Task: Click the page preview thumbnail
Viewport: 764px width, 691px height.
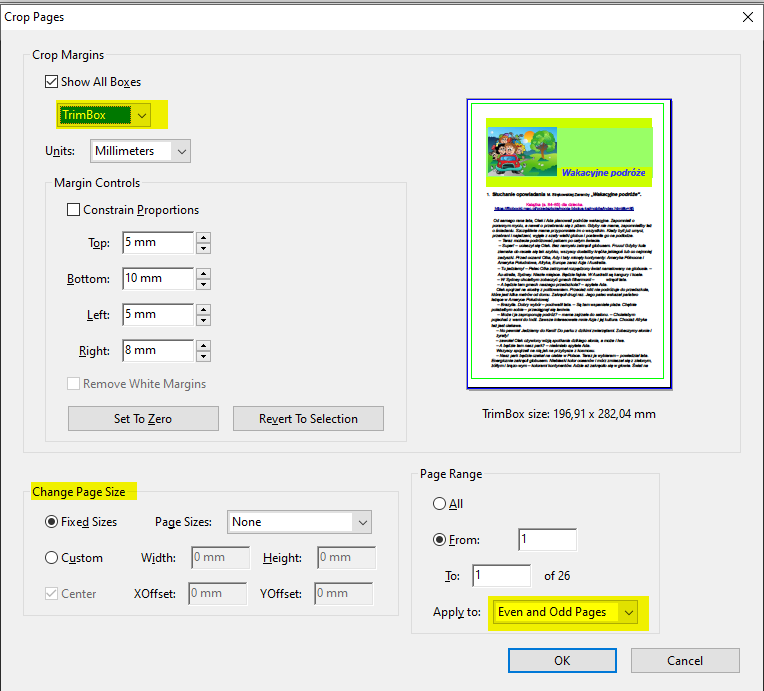Action: click(569, 244)
